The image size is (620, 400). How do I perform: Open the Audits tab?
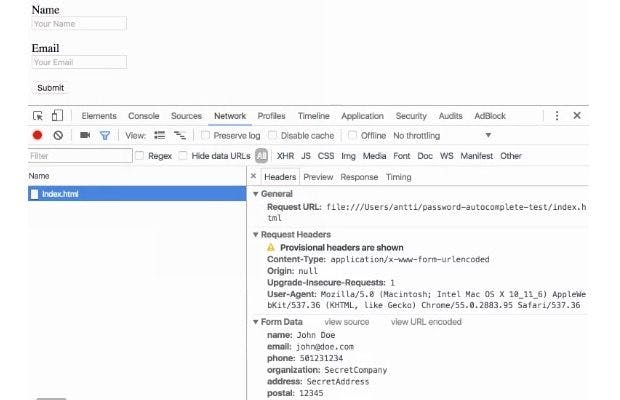click(x=450, y=116)
